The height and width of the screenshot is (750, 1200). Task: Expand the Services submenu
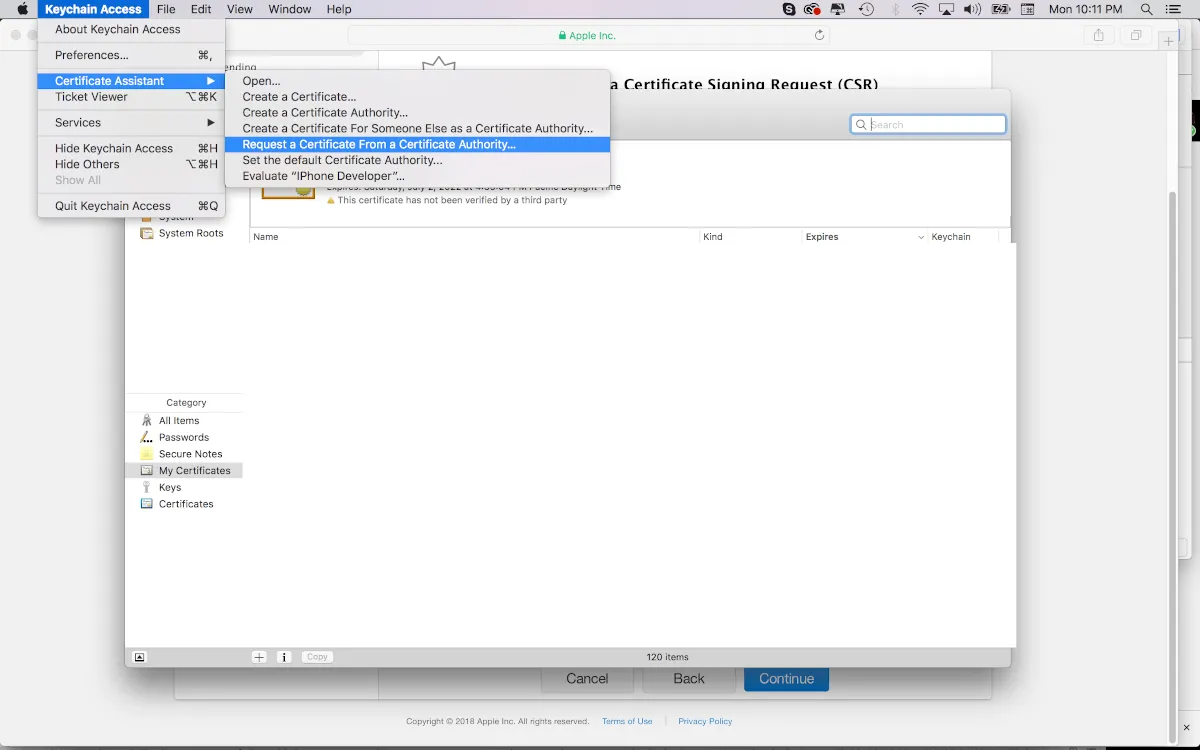click(x=131, y=123)
